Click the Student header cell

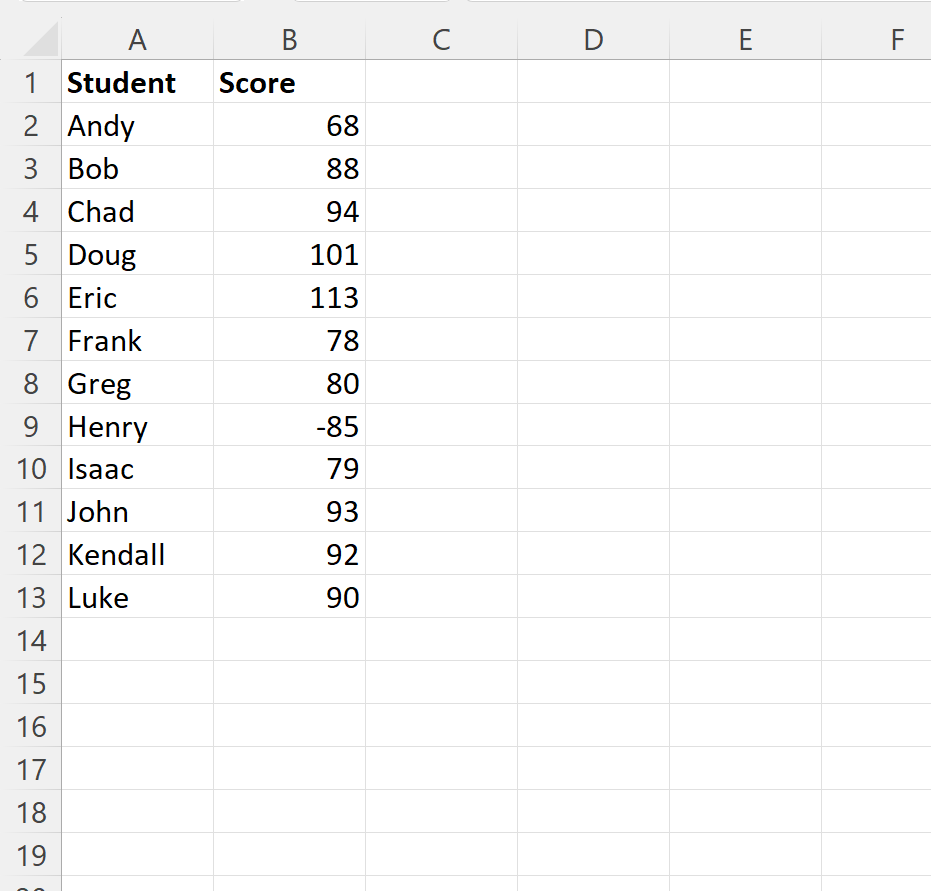tap(137, 83)
